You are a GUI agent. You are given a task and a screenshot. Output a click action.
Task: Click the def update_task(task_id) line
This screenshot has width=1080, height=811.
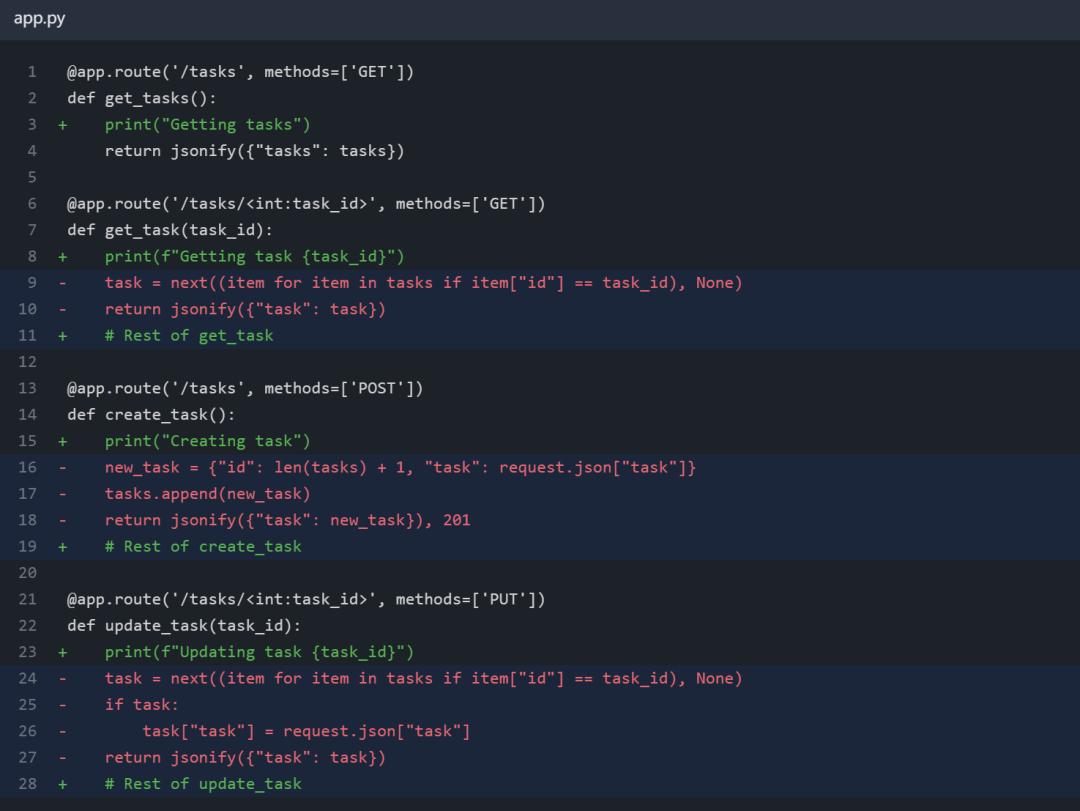(x=183, y=626)
